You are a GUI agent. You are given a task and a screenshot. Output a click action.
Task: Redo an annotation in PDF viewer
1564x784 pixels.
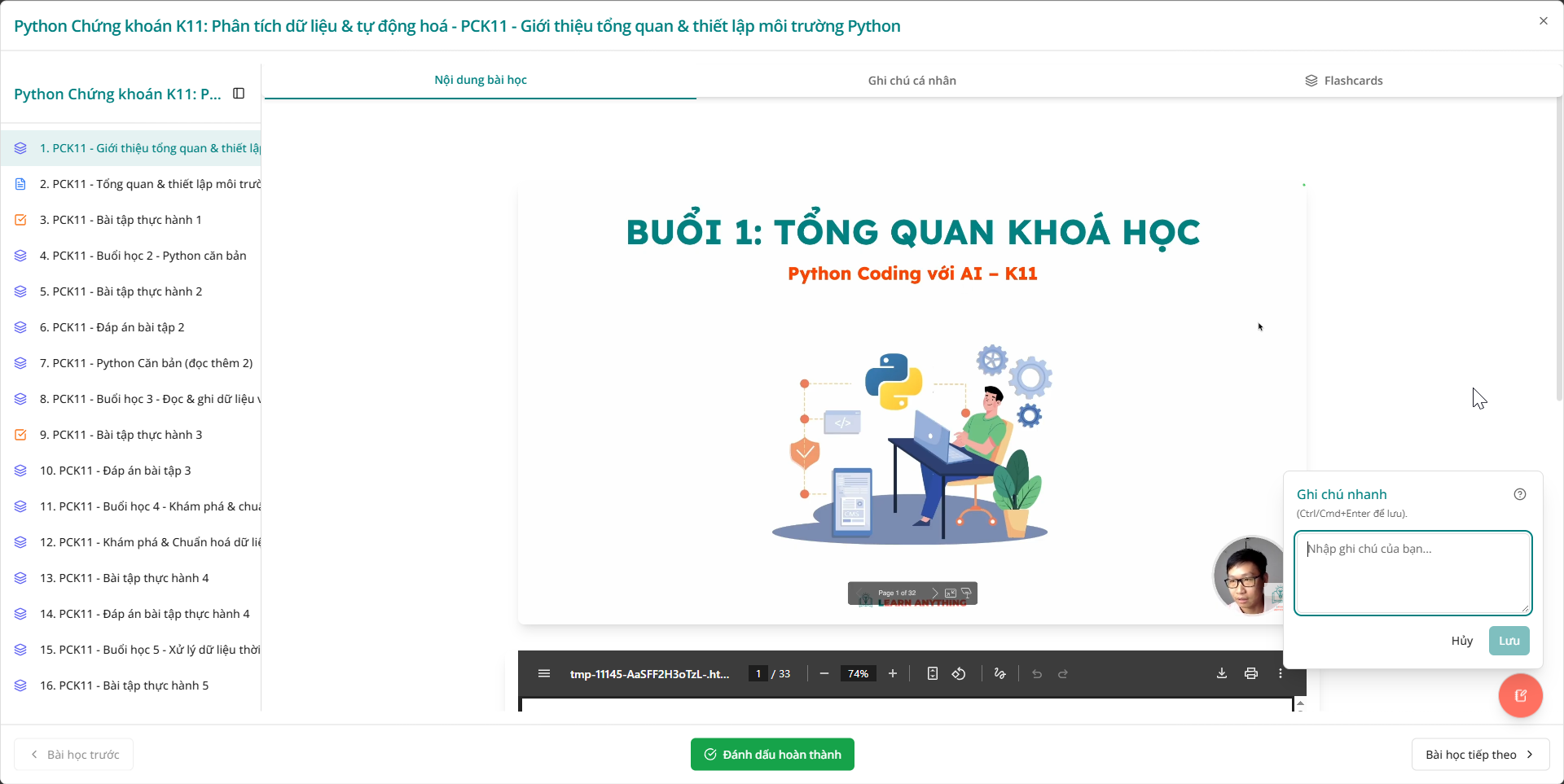[x=1063, y=673]
